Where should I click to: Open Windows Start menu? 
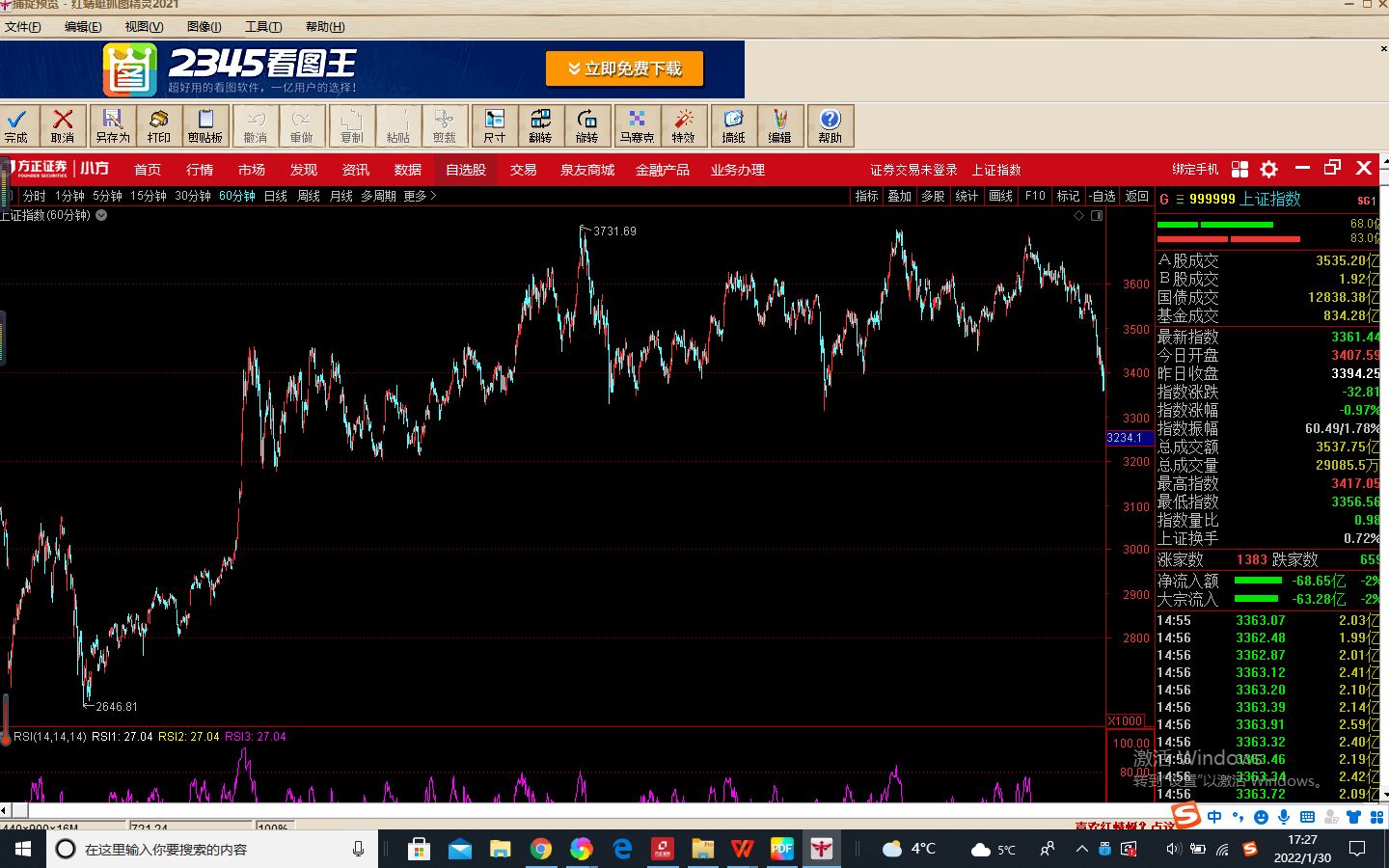pyautogui.click(x=23, y=850)
